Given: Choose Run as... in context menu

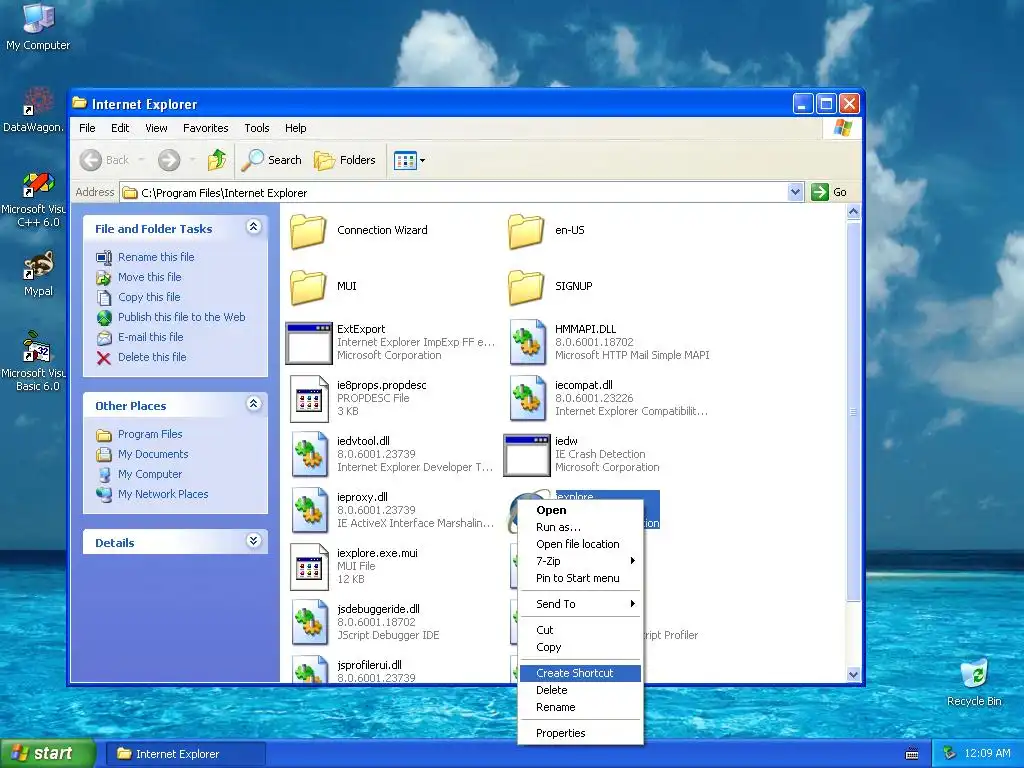Looking at the screenshot, I should coord(580,527).
